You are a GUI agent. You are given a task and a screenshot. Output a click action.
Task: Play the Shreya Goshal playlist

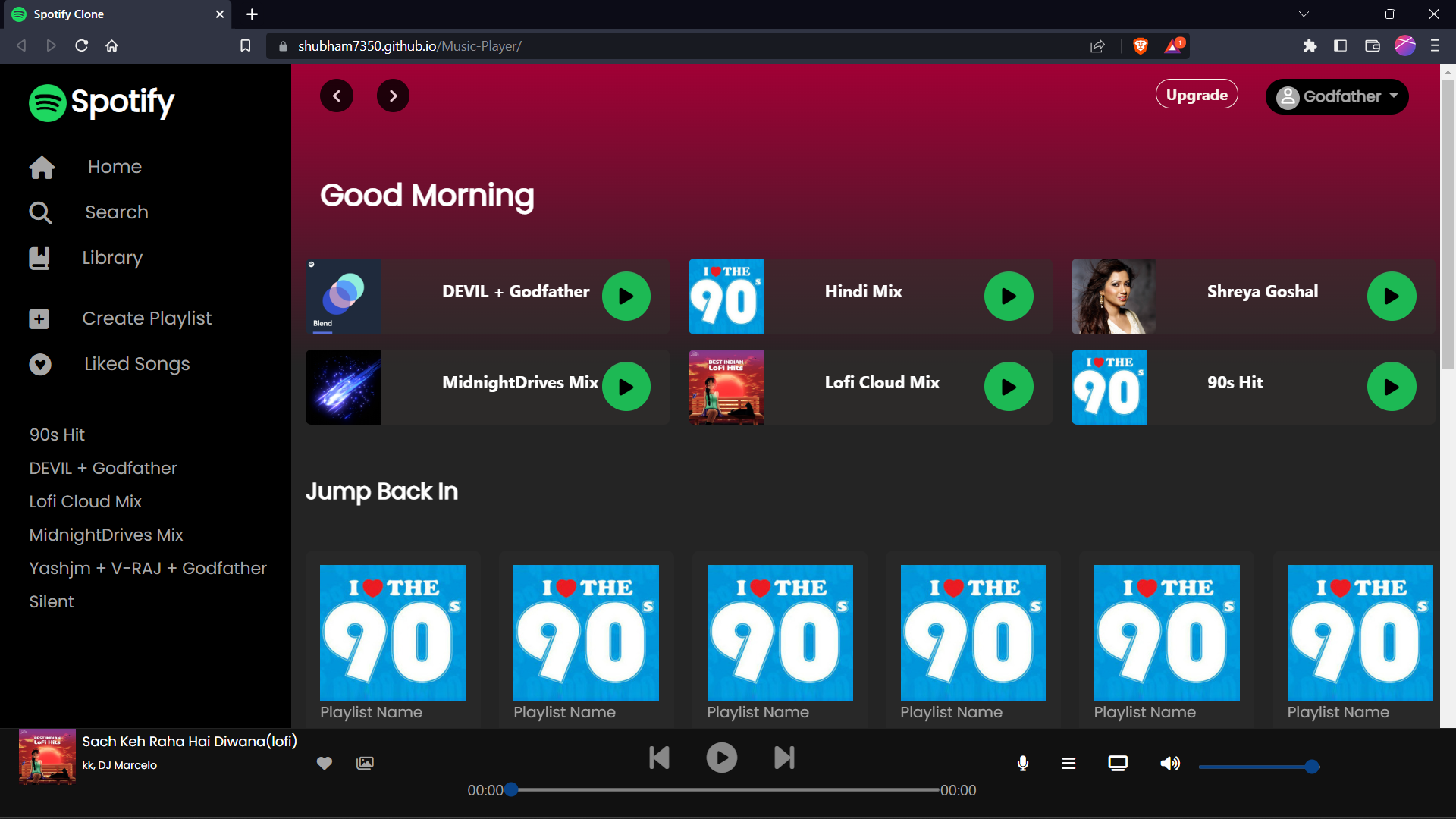coord(1391,297)
